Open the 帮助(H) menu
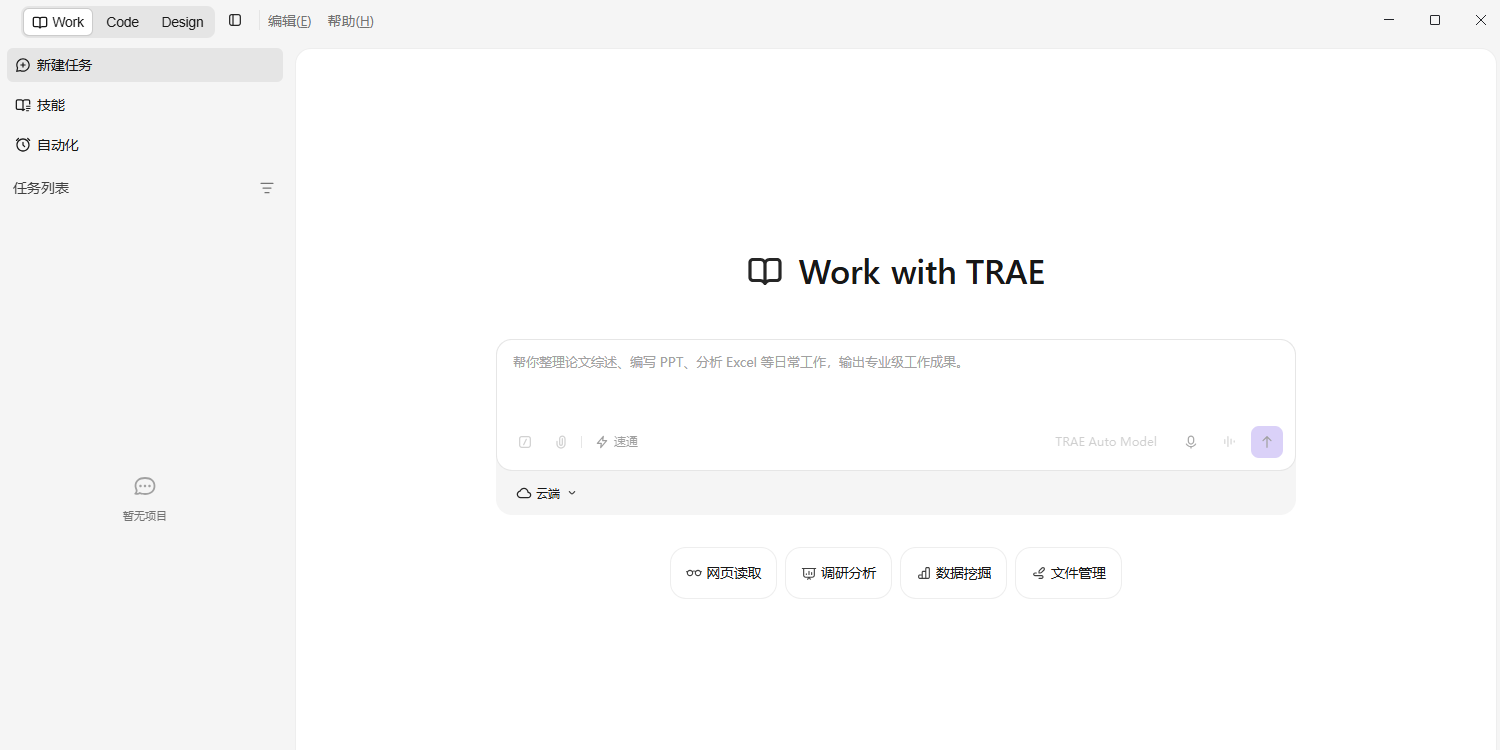This screenshot has width=1500, height=750. click(x=350, y=21)
